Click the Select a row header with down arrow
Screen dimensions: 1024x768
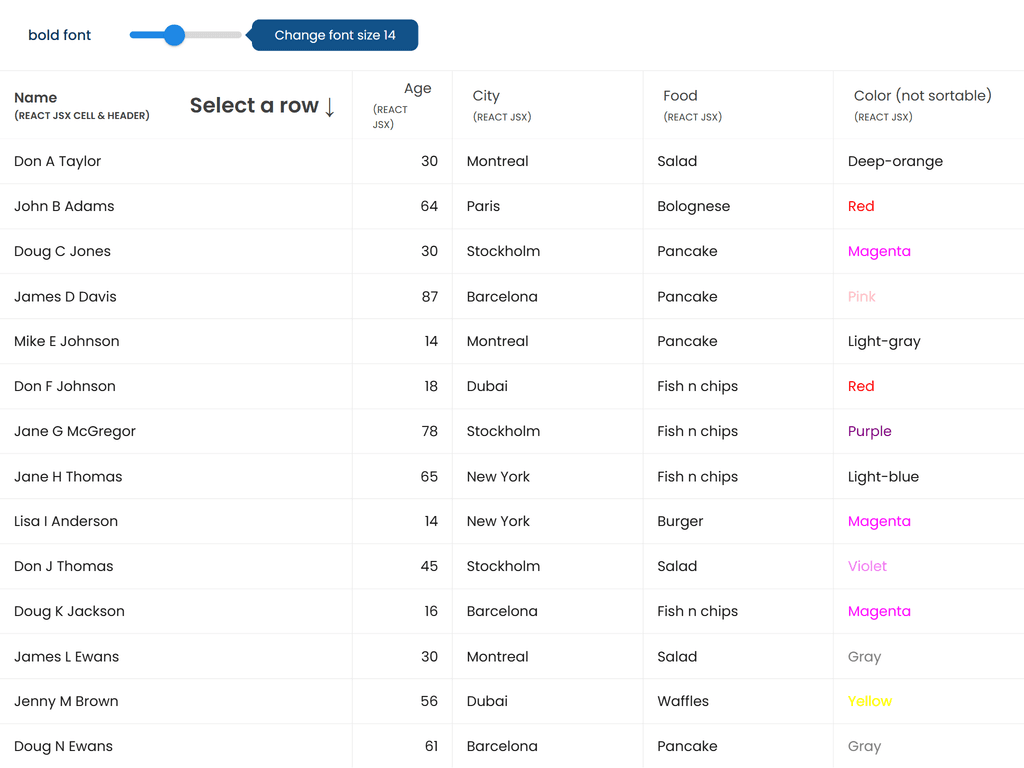pyautogui.click(x=263, y=105)
